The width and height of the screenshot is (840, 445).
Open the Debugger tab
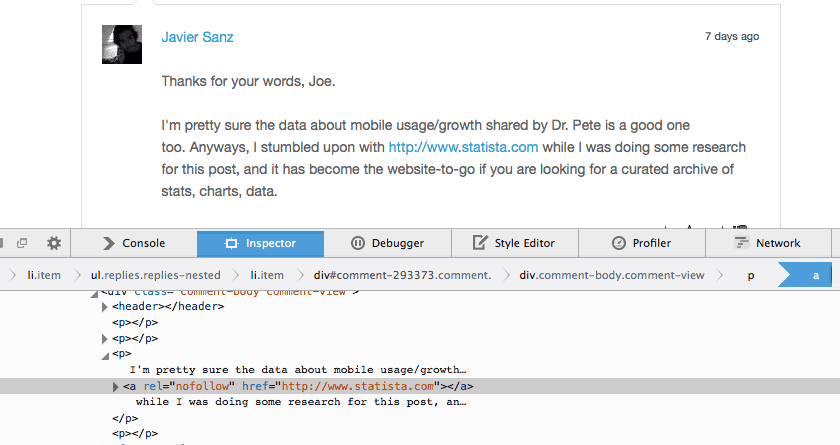point(387,243)
